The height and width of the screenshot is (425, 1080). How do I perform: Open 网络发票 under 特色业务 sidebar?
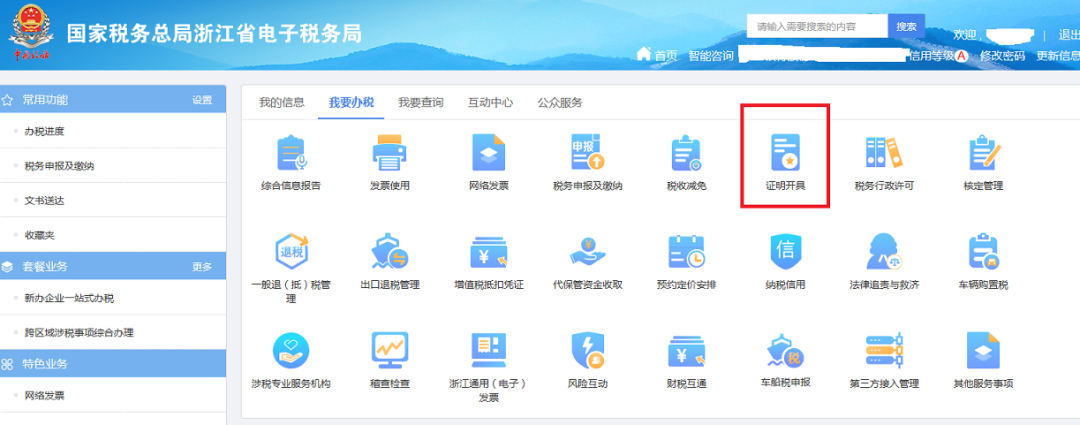(45, 396)
